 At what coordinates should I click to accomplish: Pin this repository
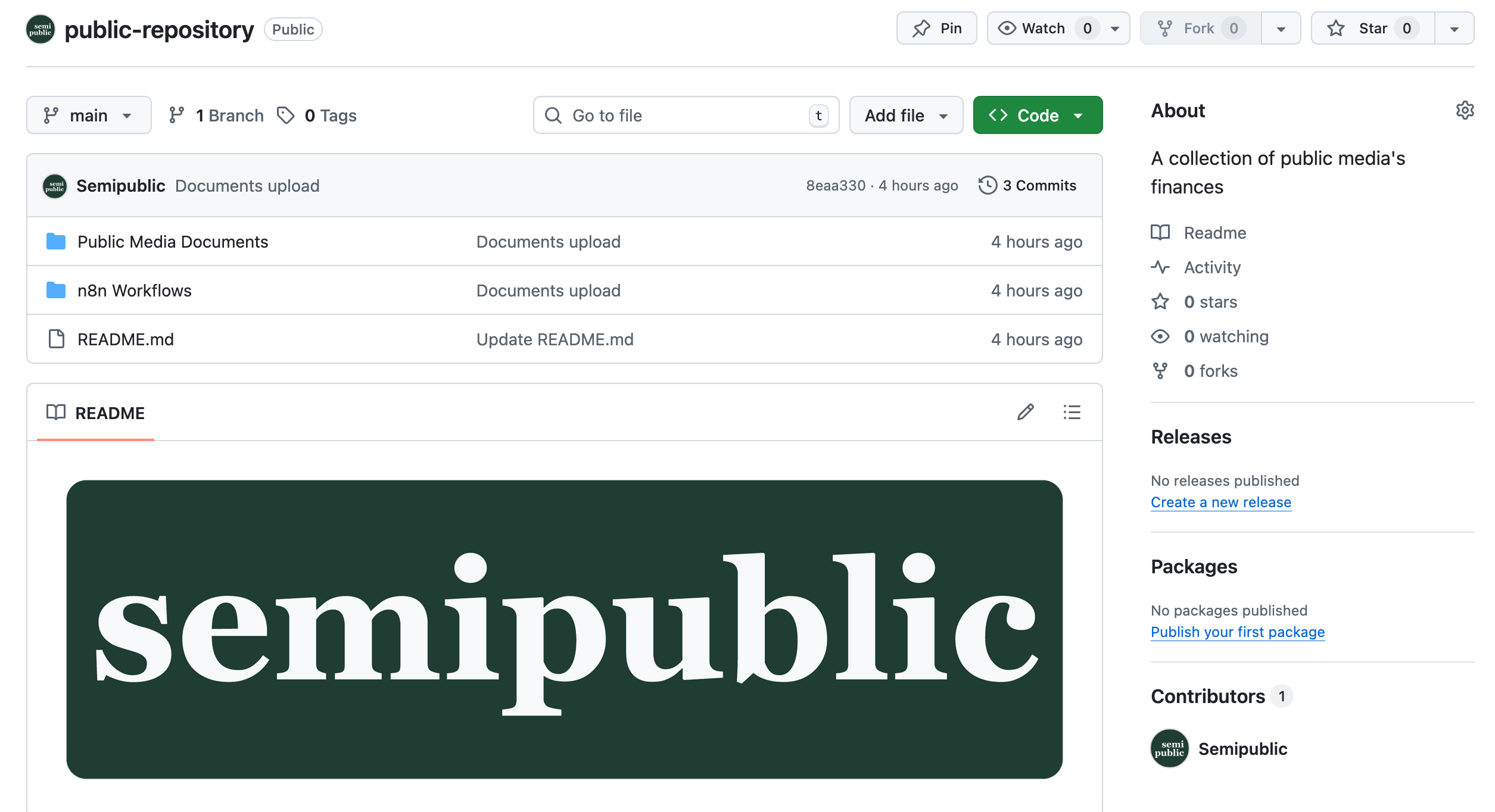[936, 29]
